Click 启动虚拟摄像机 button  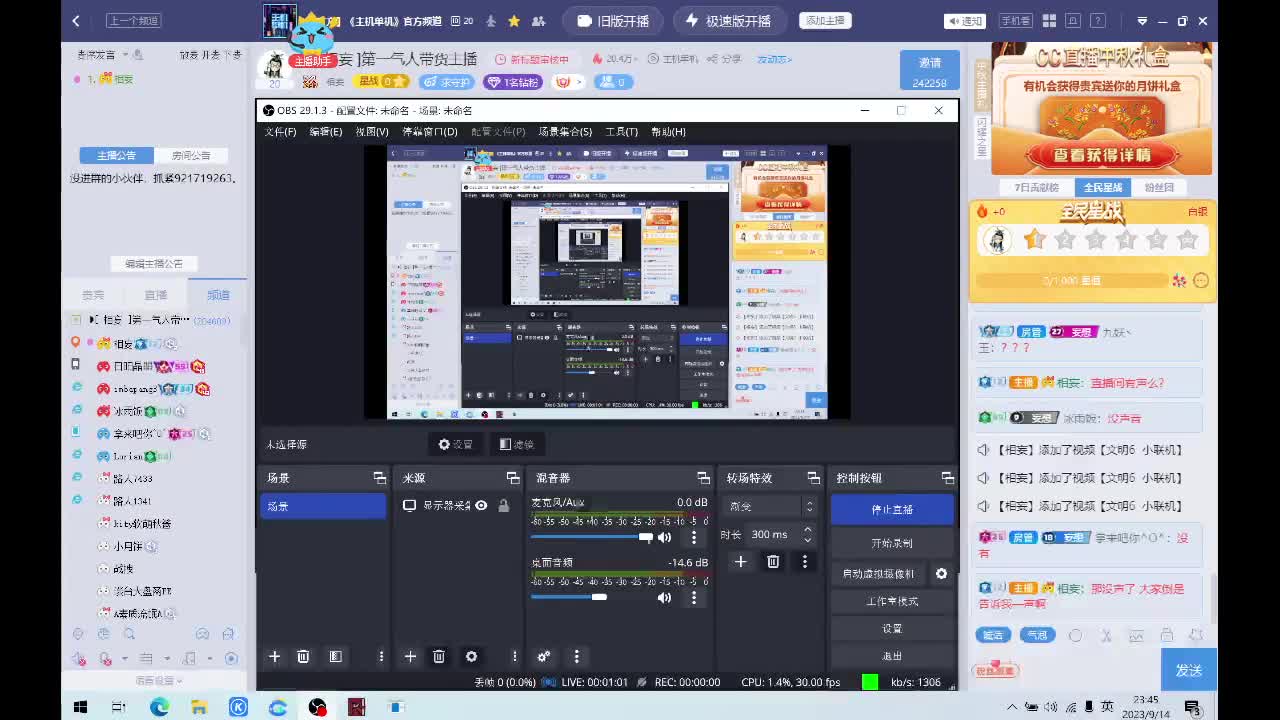[878, 574]
